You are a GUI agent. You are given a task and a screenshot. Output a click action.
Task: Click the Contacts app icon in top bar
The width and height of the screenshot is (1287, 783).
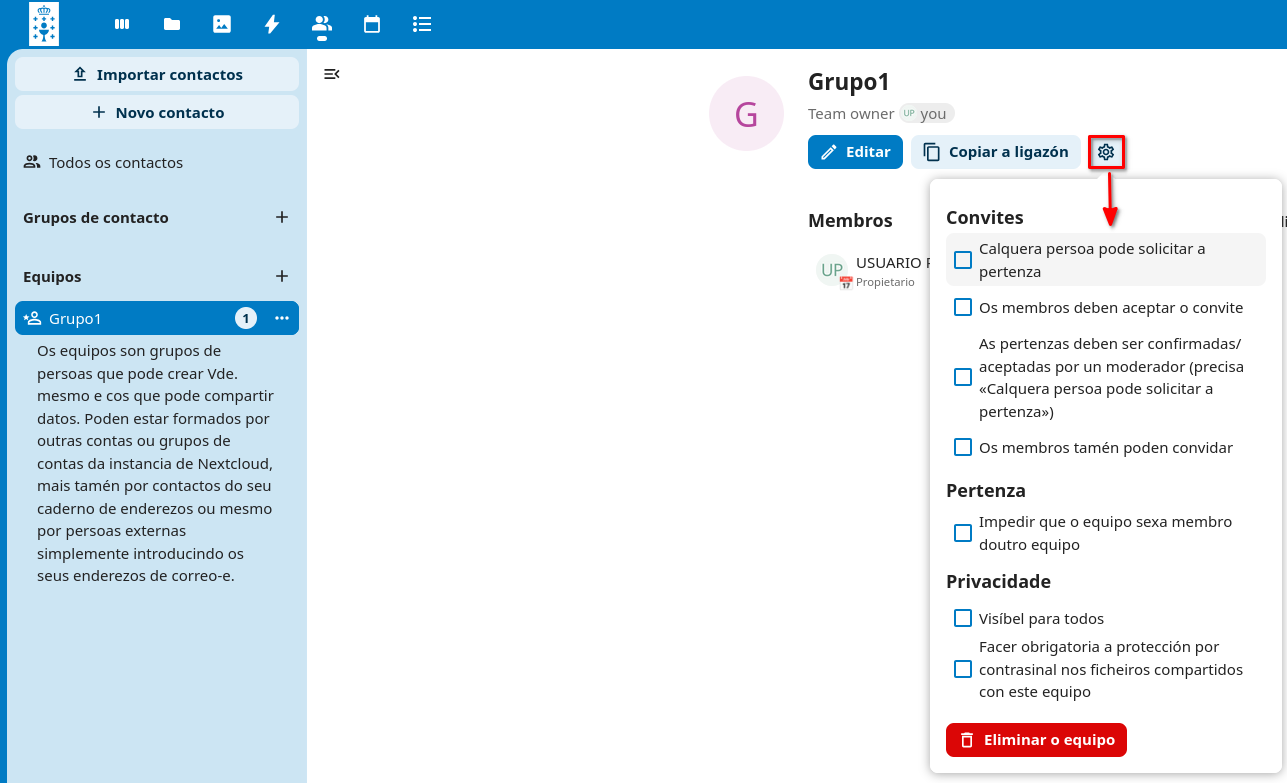pos(322,24)
